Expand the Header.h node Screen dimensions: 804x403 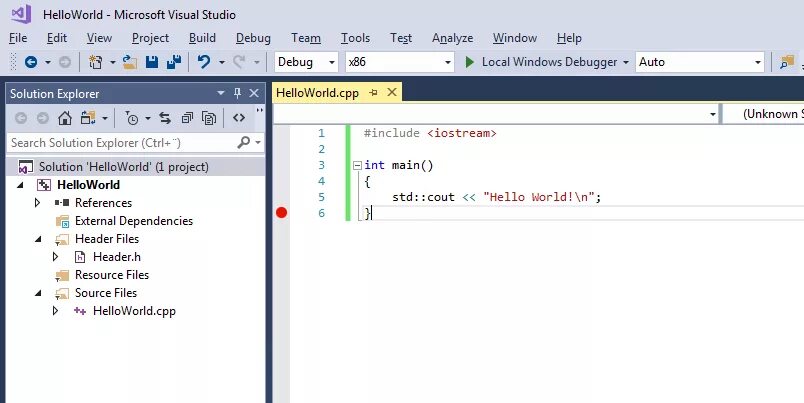coord(55,257)
